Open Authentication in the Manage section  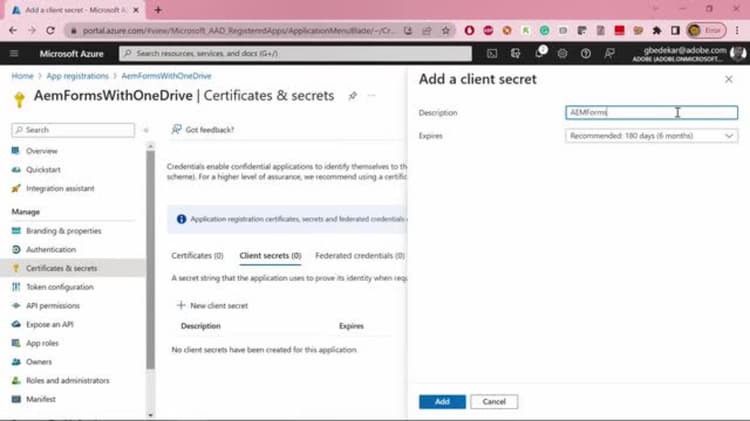tap(51, 250)
